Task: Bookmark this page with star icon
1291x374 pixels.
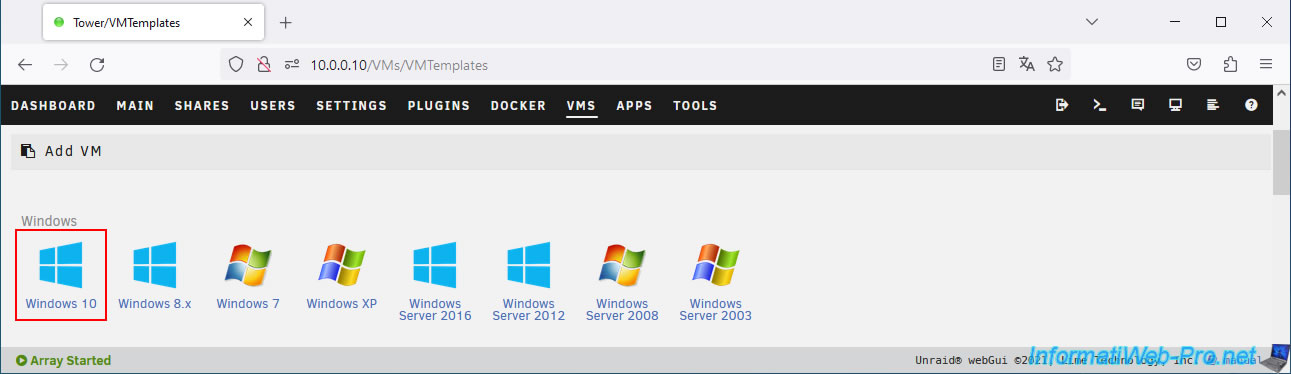Action: (x=1054, y=64)
